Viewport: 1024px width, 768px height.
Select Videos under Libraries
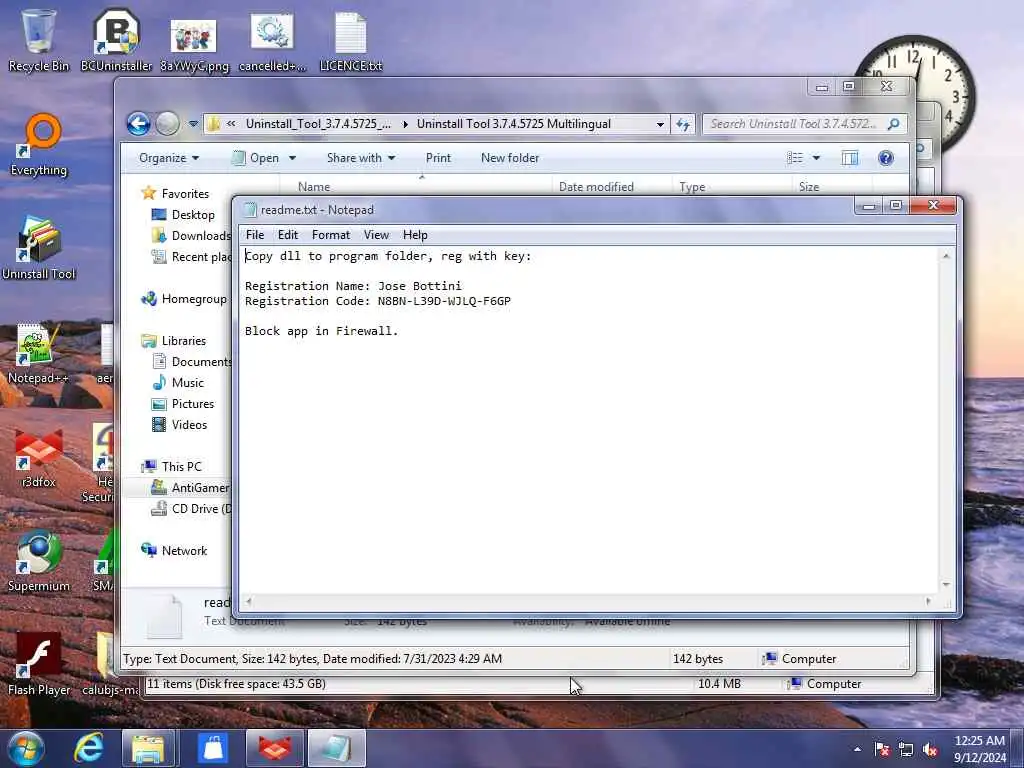pos(180,424)
